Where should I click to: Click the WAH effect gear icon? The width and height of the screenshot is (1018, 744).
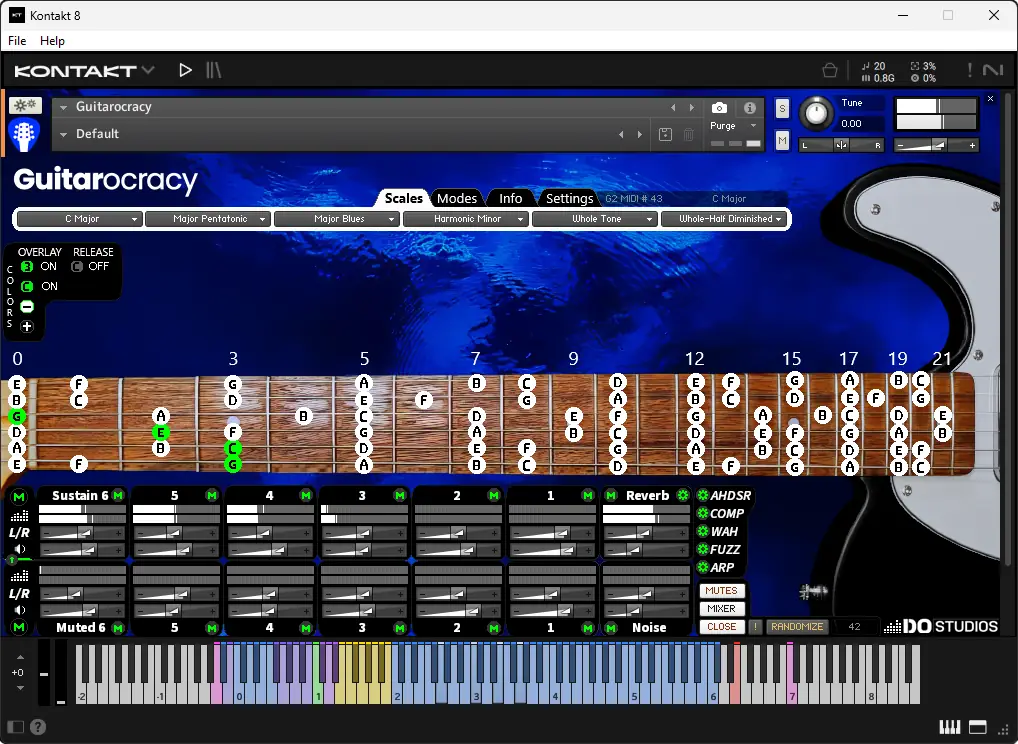coord(702,532)
